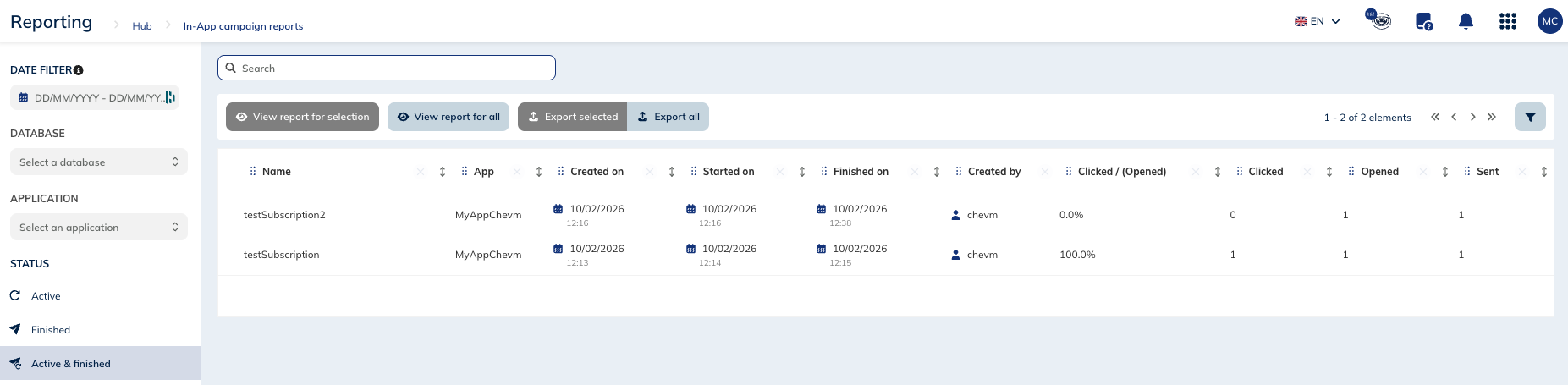Select the testSubscription2 row name
This screenshot has width=1568, height=385.
(284, 215)
